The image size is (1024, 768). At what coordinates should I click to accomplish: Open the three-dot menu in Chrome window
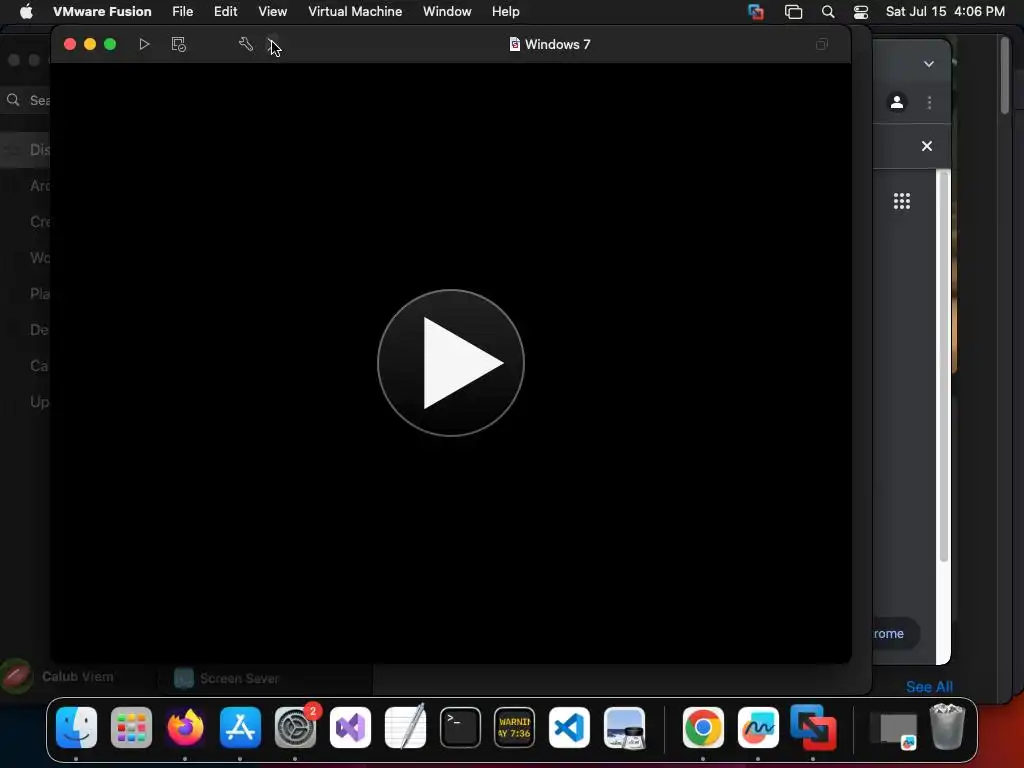click(x=929, y=103)
